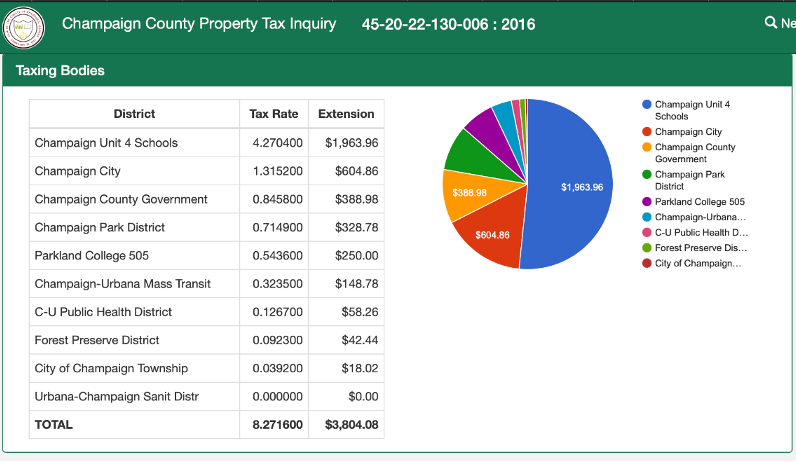Image resolution: width=796 pixels, height=462 pixels.
Task: Click tax rate 0.126700
Action: [x=278, y=312]
